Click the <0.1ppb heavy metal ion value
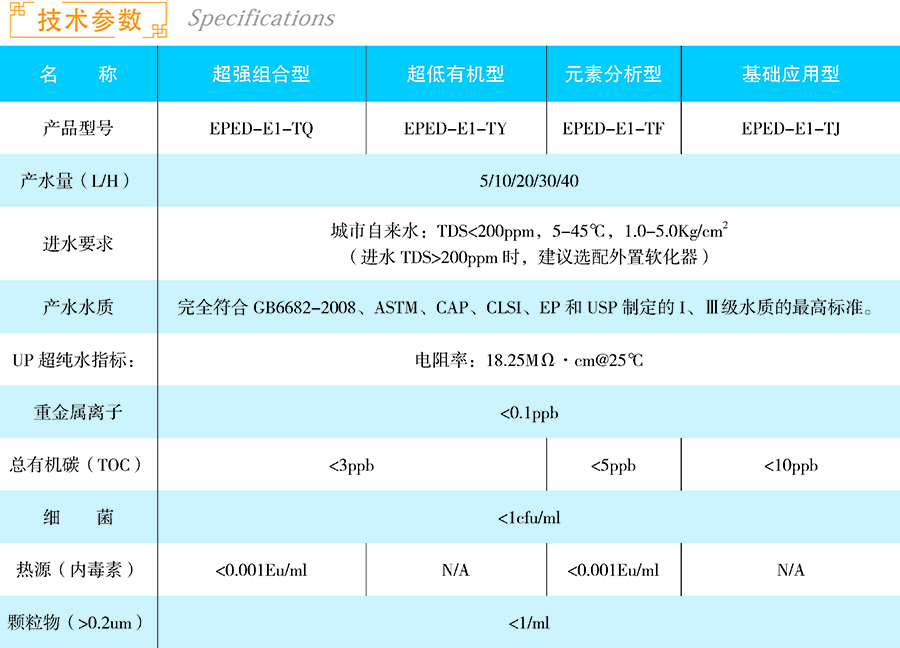 (529, 412)
